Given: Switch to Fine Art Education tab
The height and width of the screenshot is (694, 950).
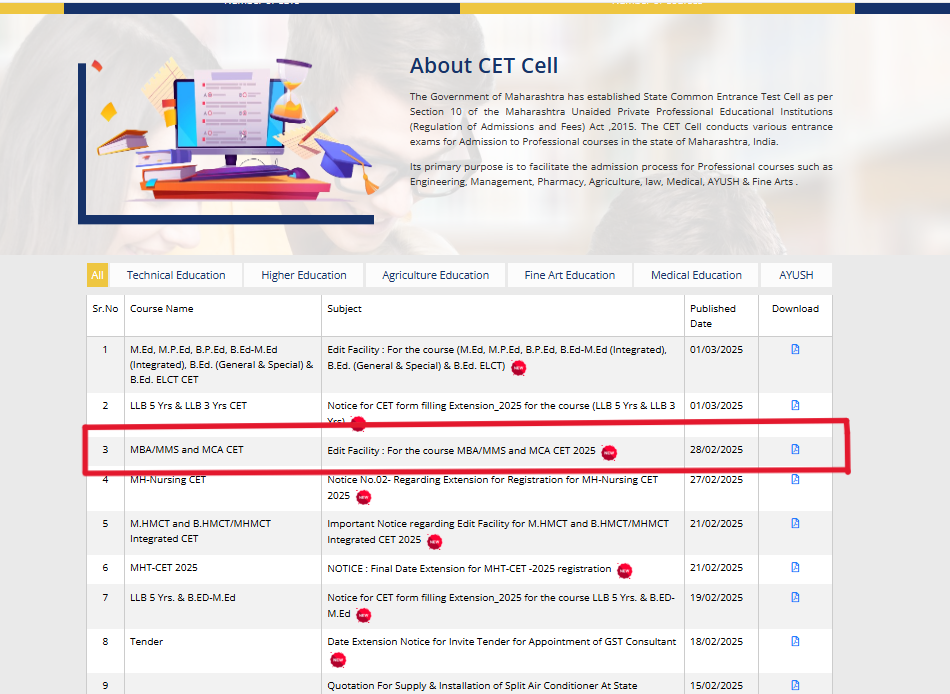Looking at the screenshot, I should pos(570,275).
